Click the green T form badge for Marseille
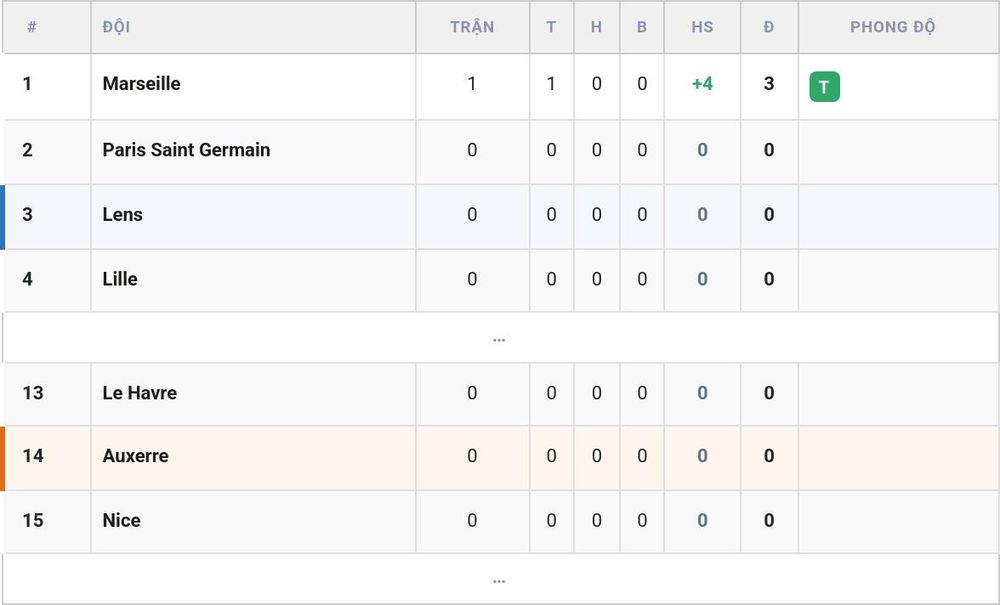The image size is (1000, 605). tap(824, 87)
